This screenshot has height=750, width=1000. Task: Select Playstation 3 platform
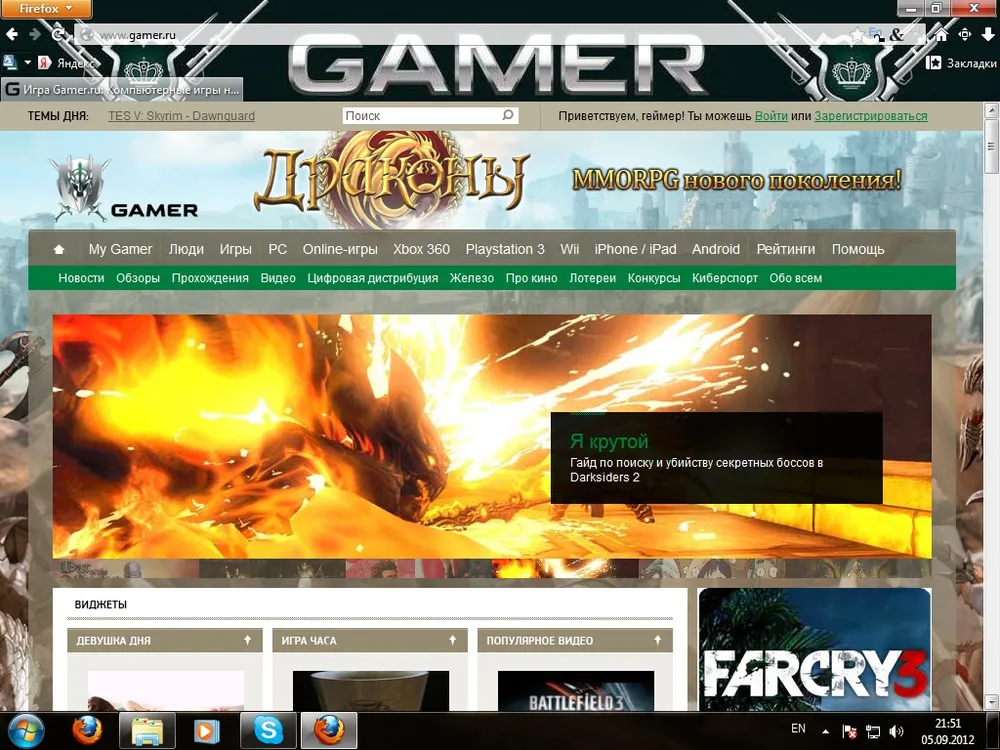tap(505, 249)
